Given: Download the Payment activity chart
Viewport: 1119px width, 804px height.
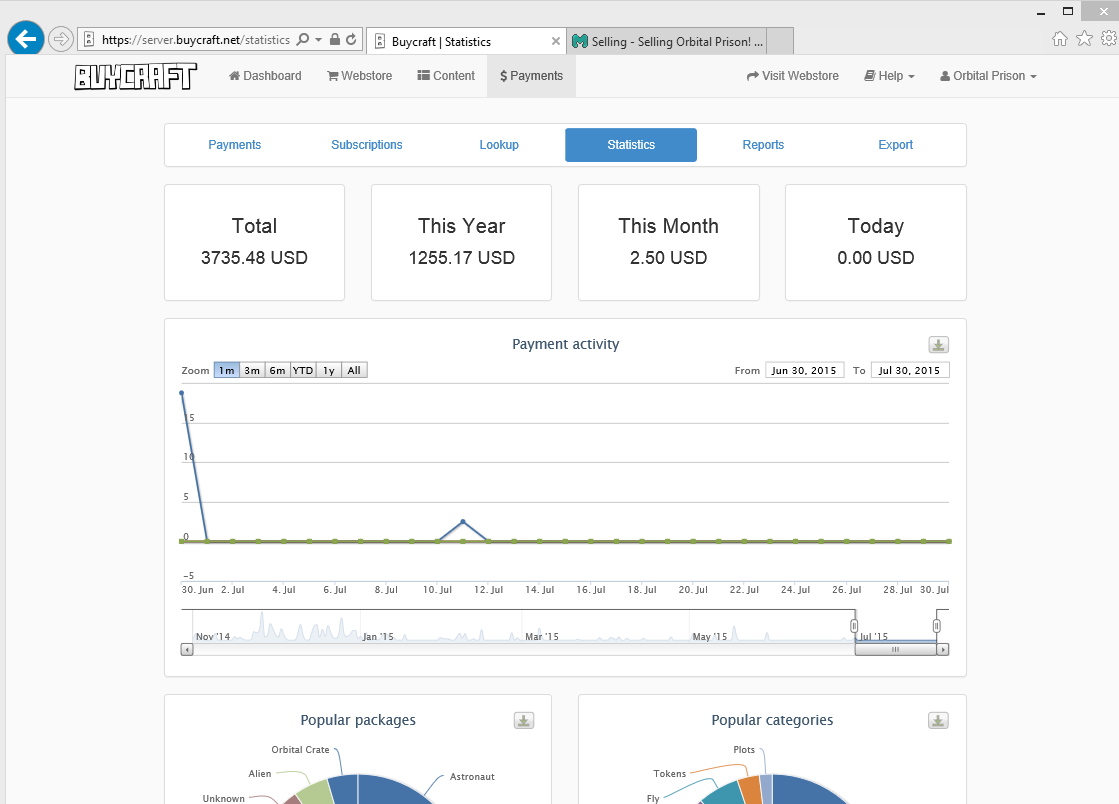Looking at the screenshot, I should click(x=938, y=345).
